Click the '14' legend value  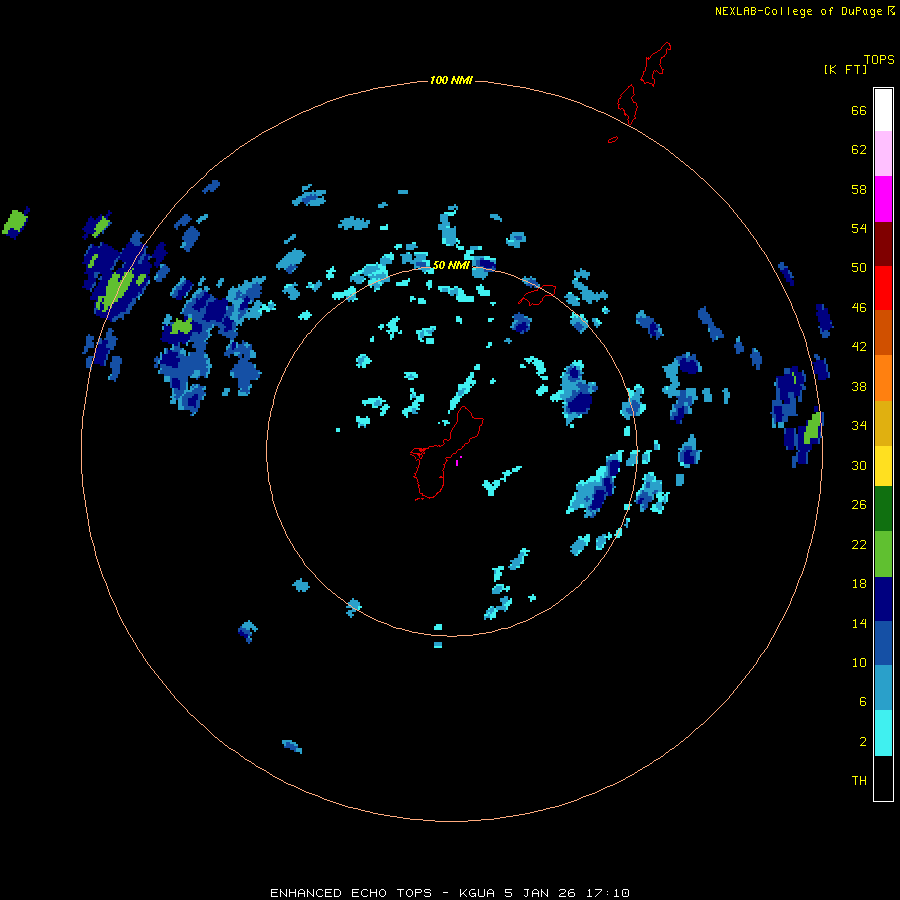(x=859, y=623)
